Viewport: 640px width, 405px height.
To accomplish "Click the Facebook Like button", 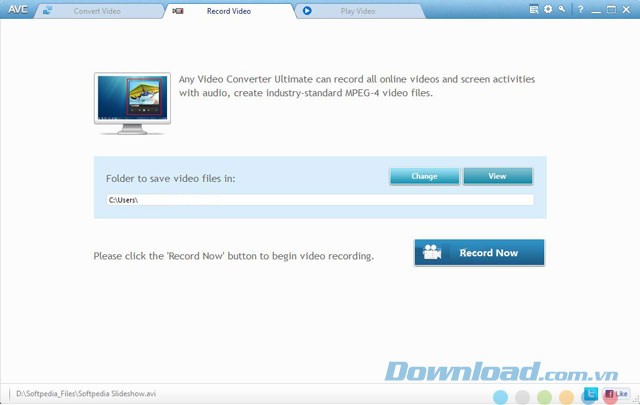I will pos(616,394).
